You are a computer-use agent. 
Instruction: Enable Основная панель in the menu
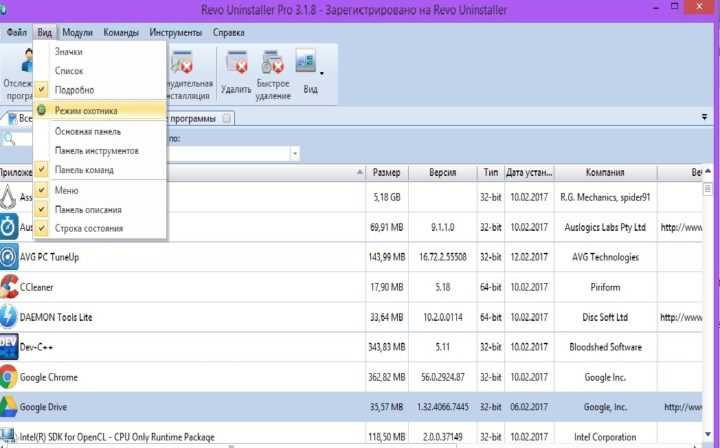[100, 131]
